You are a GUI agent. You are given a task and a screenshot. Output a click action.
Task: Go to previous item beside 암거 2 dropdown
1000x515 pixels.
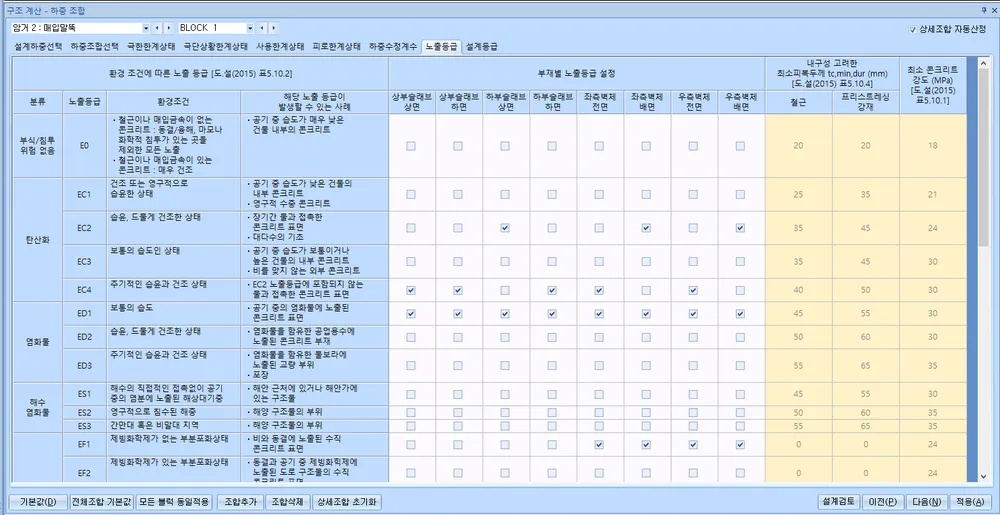(x=158, y=28)
